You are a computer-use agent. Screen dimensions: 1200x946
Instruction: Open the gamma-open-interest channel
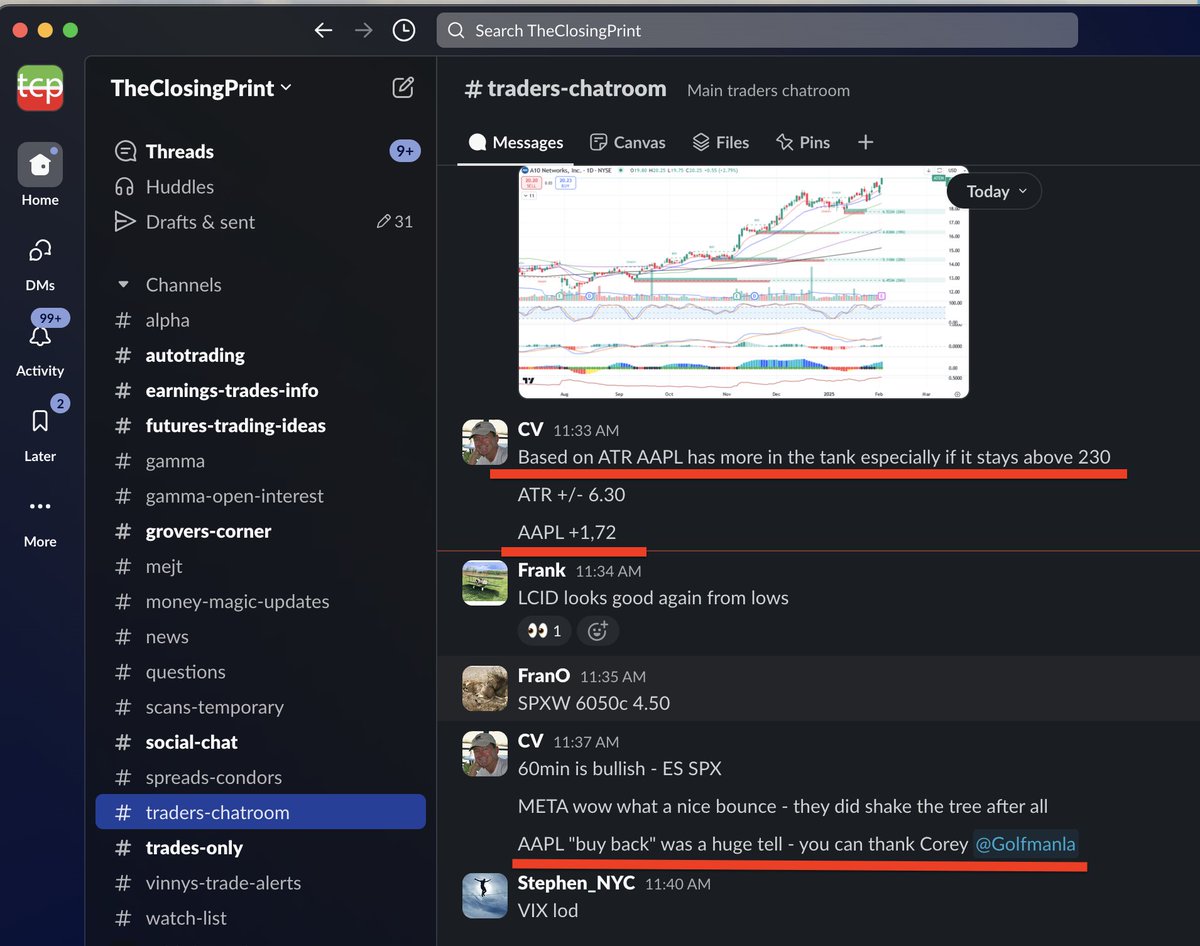pyautogui.click(x=260, y=496)
